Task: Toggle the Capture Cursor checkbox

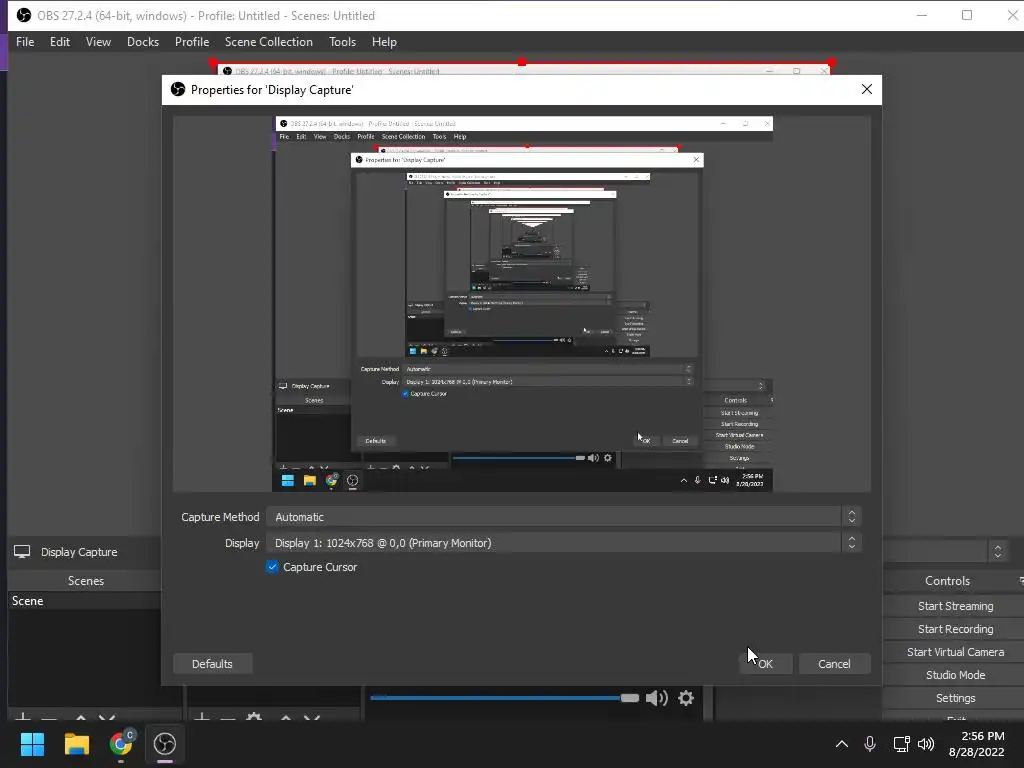Action: pos(272,567)
